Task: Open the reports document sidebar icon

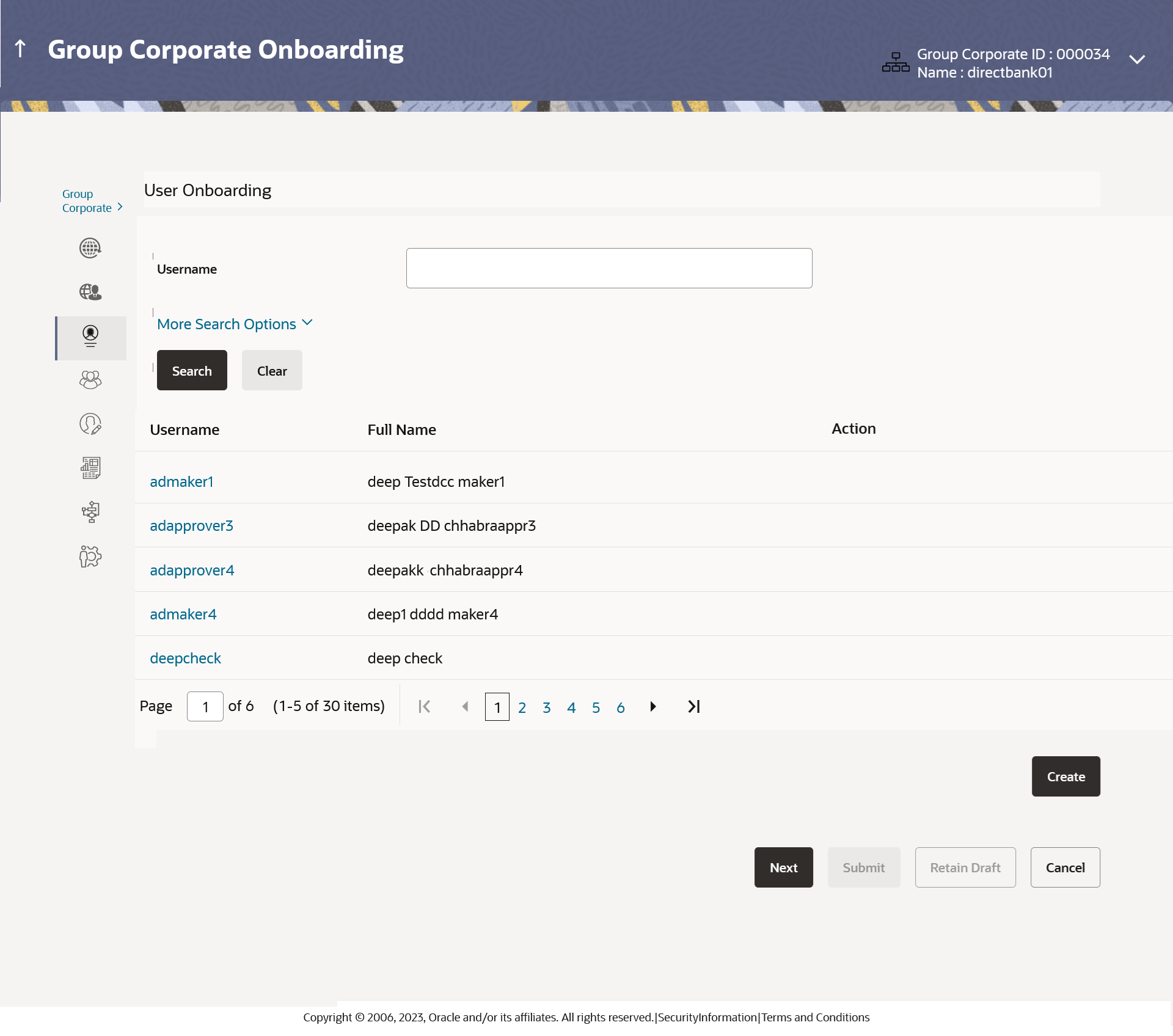Action: (90, 468)
